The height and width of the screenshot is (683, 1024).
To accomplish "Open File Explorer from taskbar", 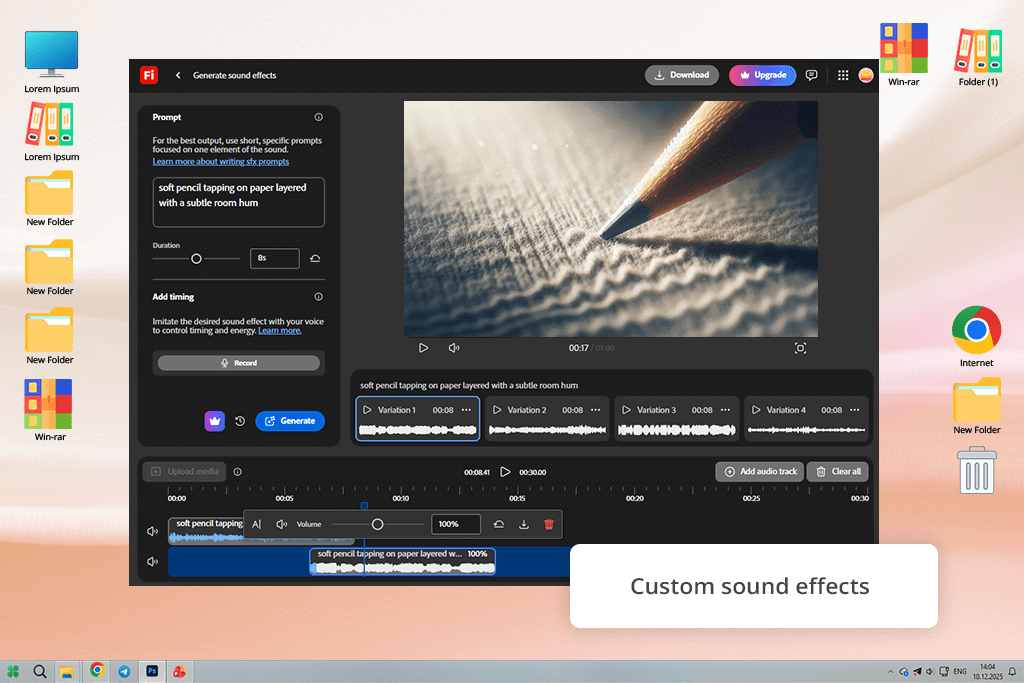I will coord(67,671).
